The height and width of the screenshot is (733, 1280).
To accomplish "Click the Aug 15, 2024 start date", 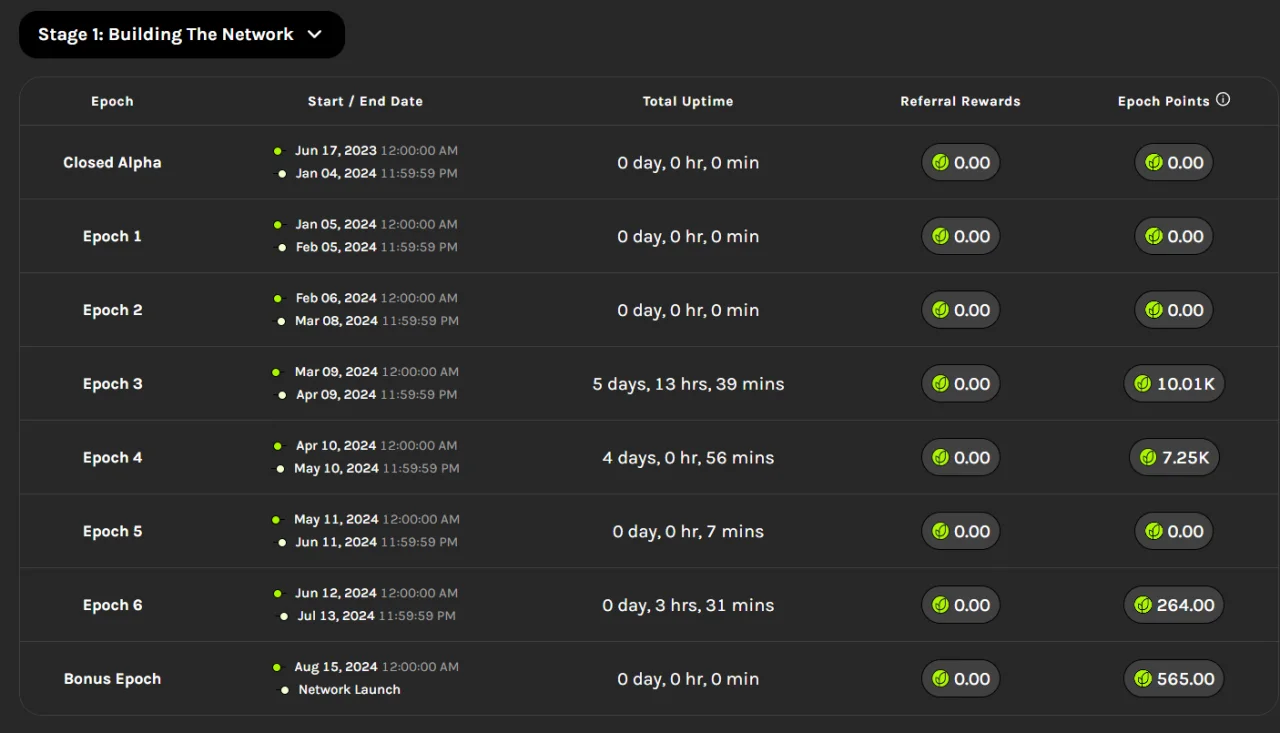I will tap(336, 667).
